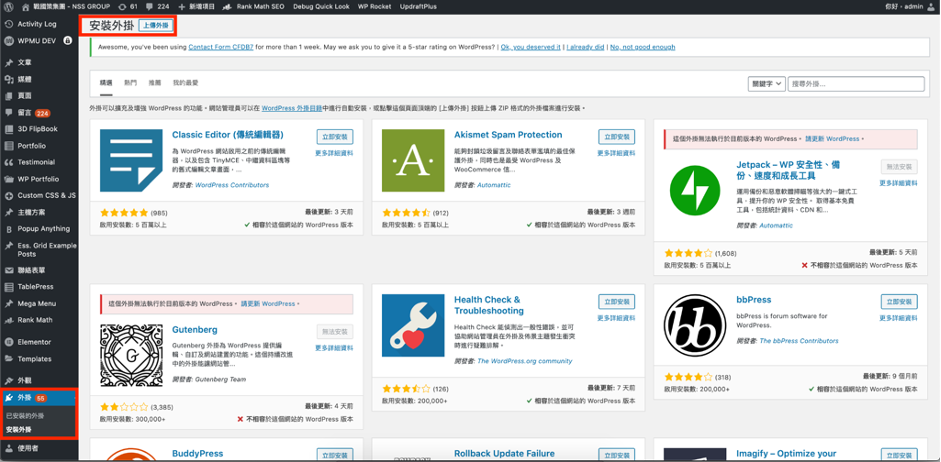The image size is (941, 462).
Task: Open UpdraftPlus in the admin bar
Action: click(418, 7)
